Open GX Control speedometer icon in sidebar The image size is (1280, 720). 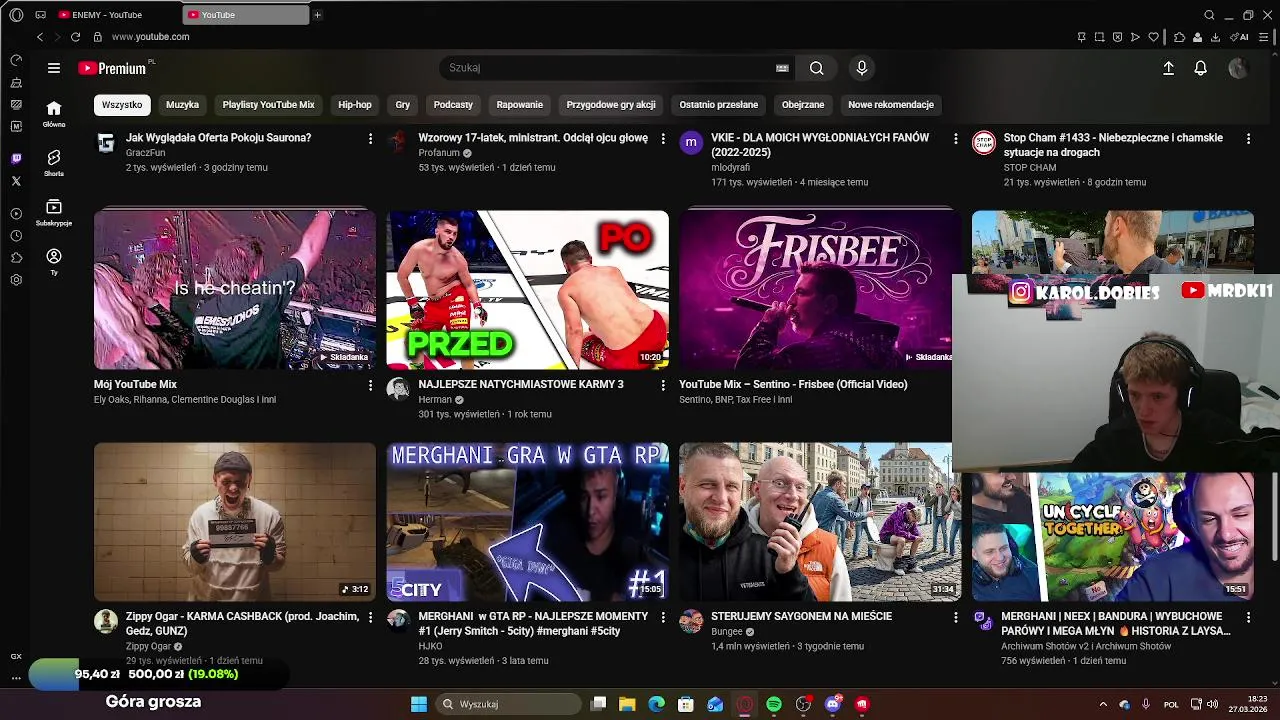point(16,60)
